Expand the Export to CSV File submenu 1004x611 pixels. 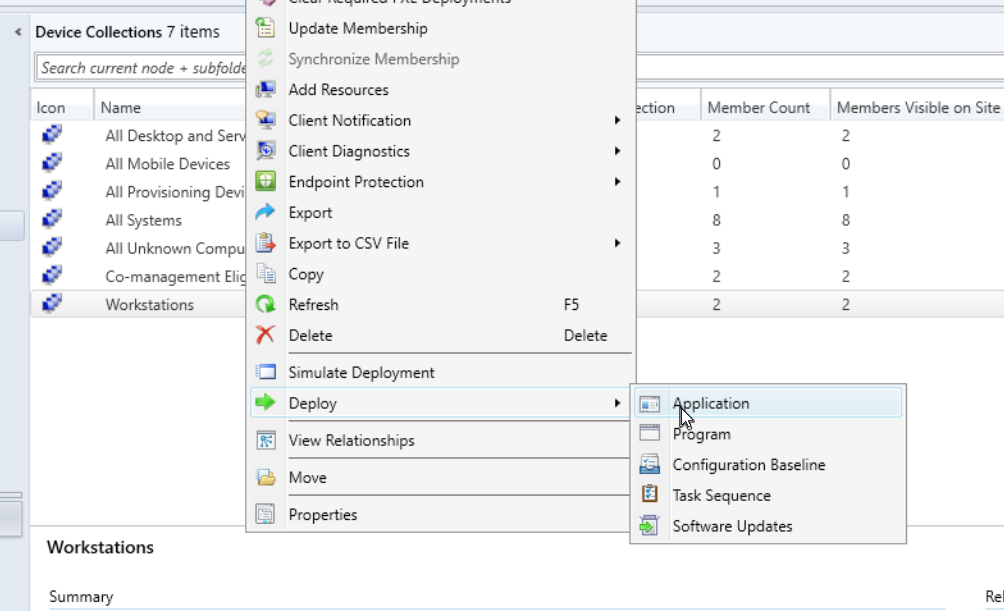617,243
